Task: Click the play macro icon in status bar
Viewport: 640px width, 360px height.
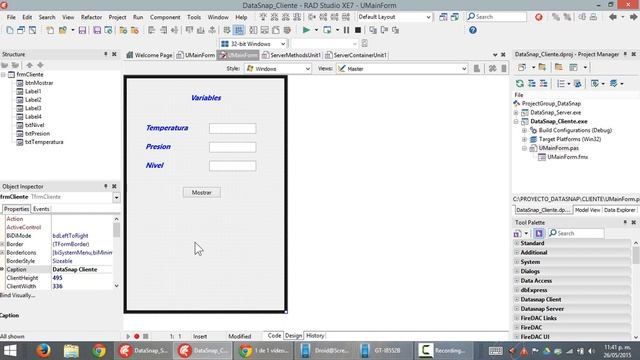Action: coord(128,336)
